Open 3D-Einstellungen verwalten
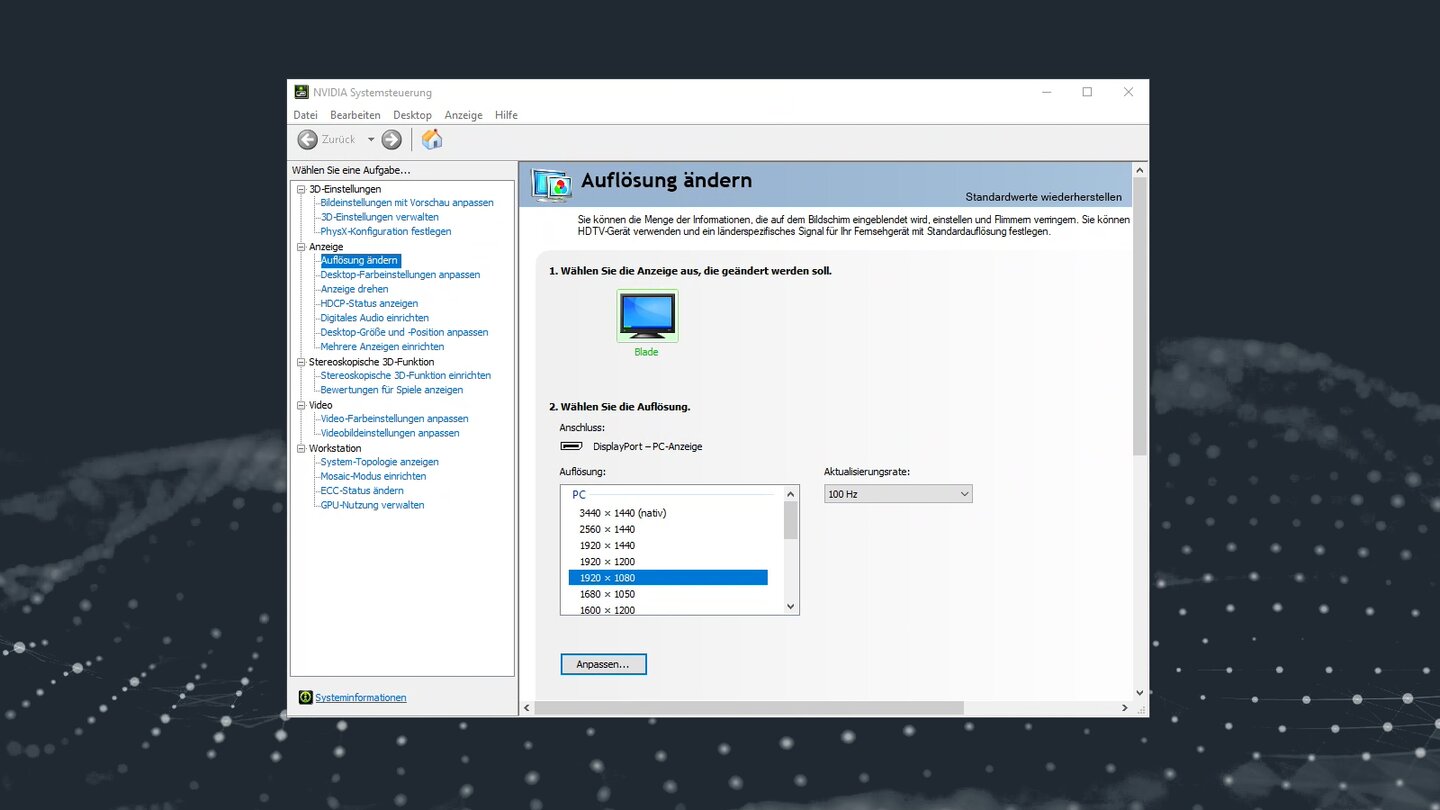The height and width of the screenshot is (810, 1440). (x=379, y=217)
